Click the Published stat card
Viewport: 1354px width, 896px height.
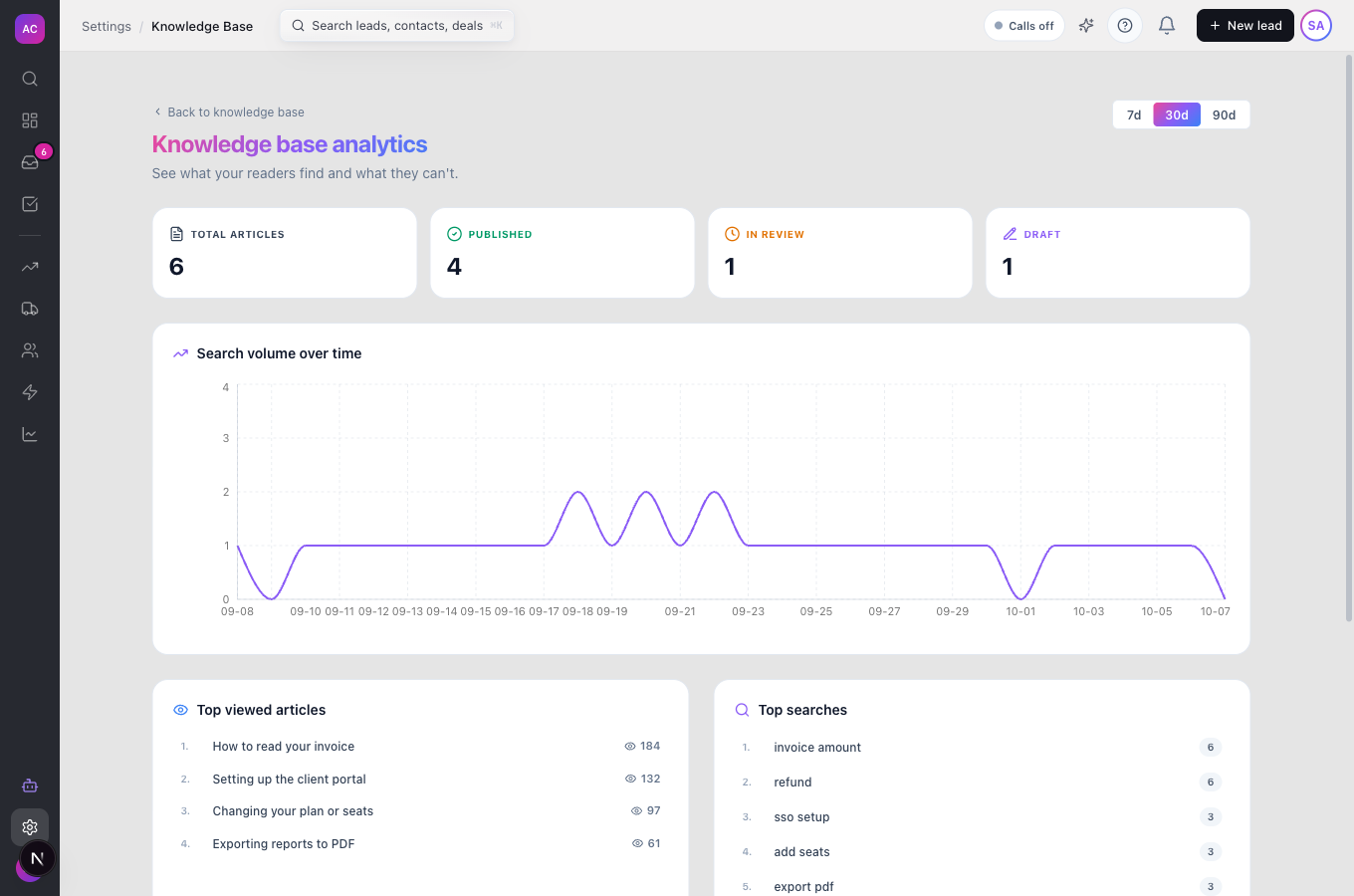click(563, 253)
